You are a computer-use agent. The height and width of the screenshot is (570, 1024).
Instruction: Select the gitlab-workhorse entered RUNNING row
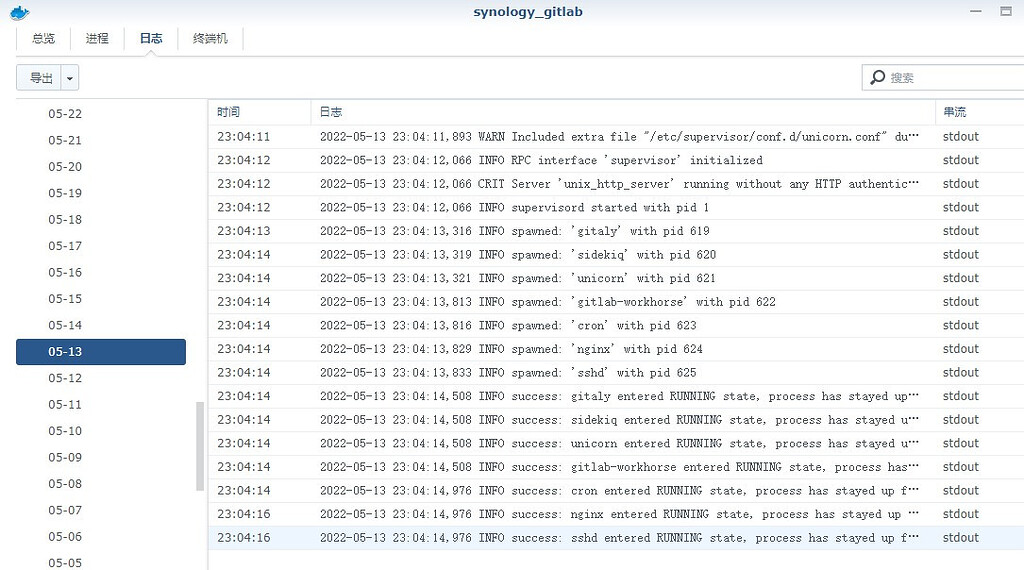[616, 467]
